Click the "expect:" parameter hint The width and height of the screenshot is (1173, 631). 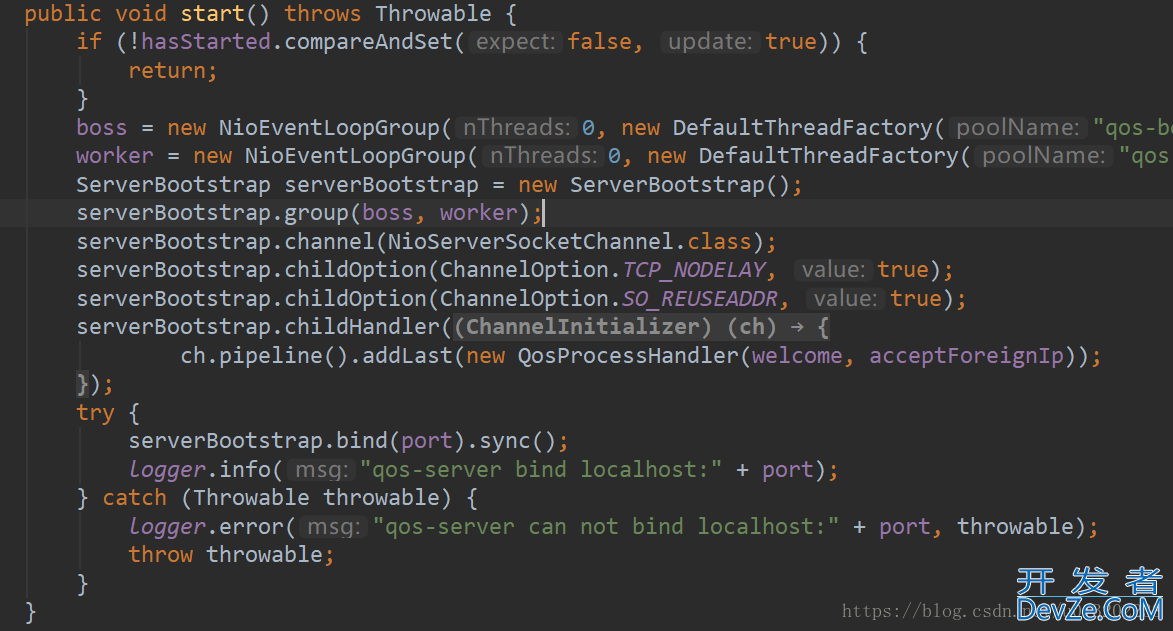point(515,42)
